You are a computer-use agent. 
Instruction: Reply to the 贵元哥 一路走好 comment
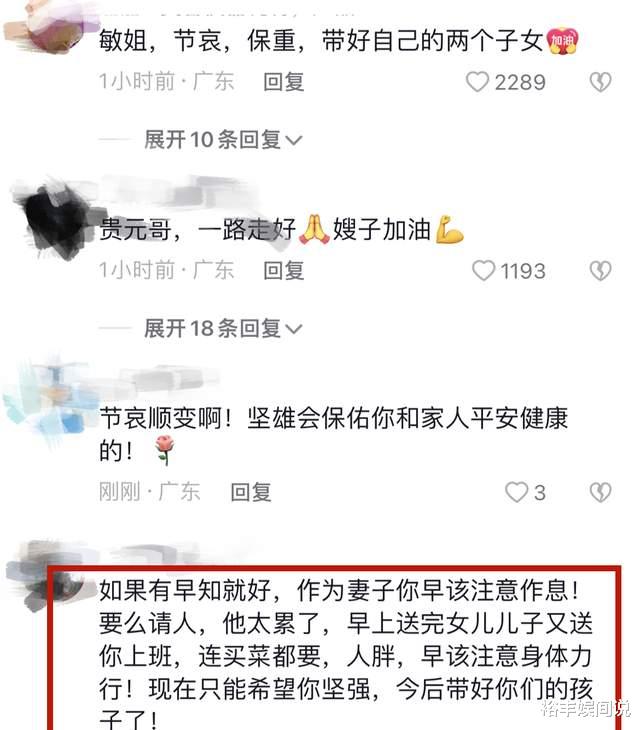pos(283,270)
